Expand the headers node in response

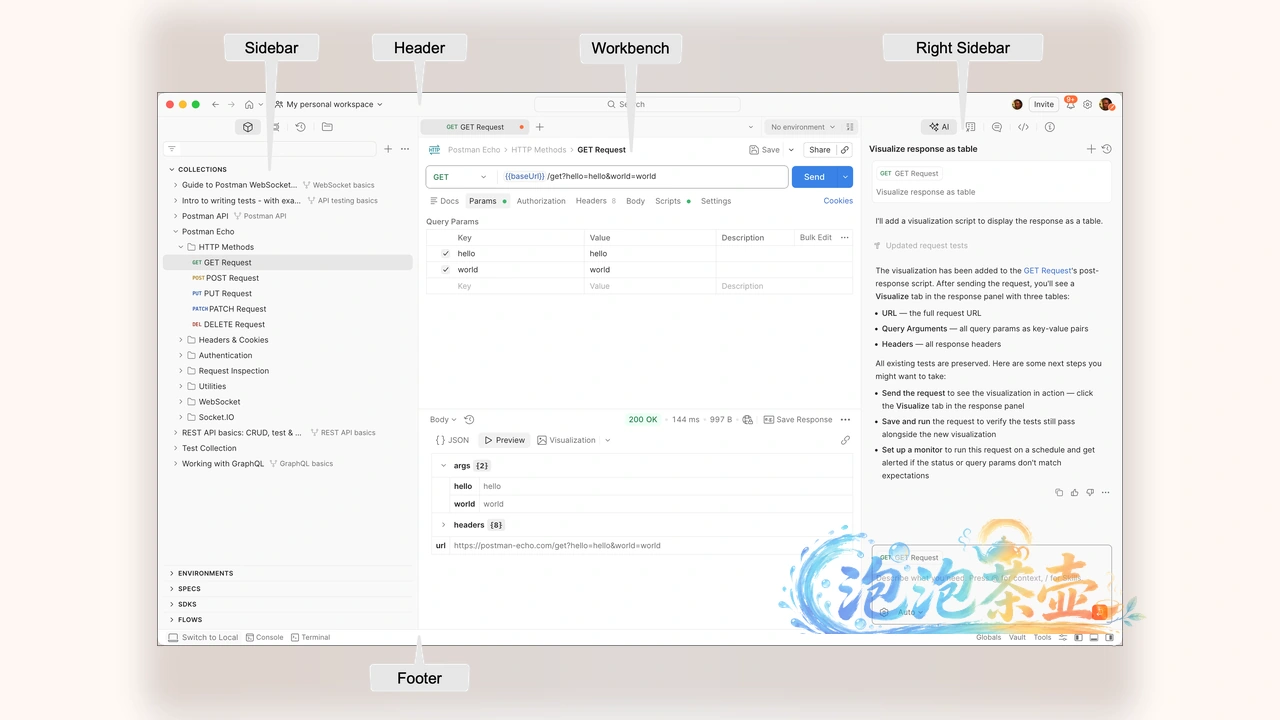444,525
